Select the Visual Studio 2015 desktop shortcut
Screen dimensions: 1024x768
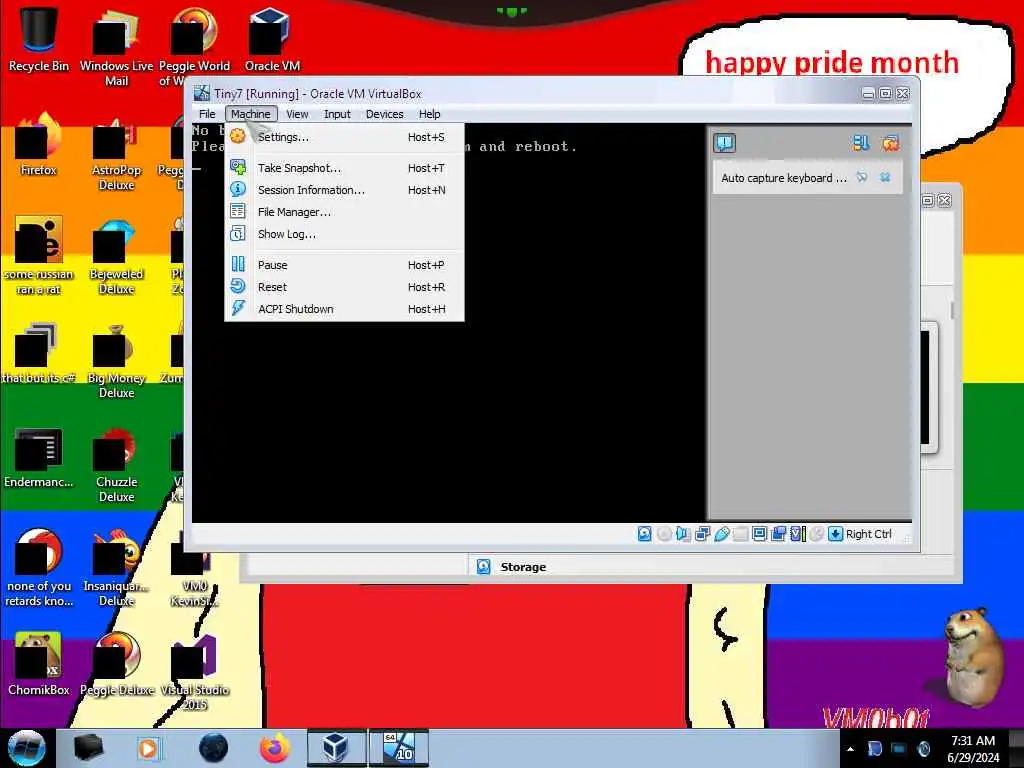click(195, 671)
